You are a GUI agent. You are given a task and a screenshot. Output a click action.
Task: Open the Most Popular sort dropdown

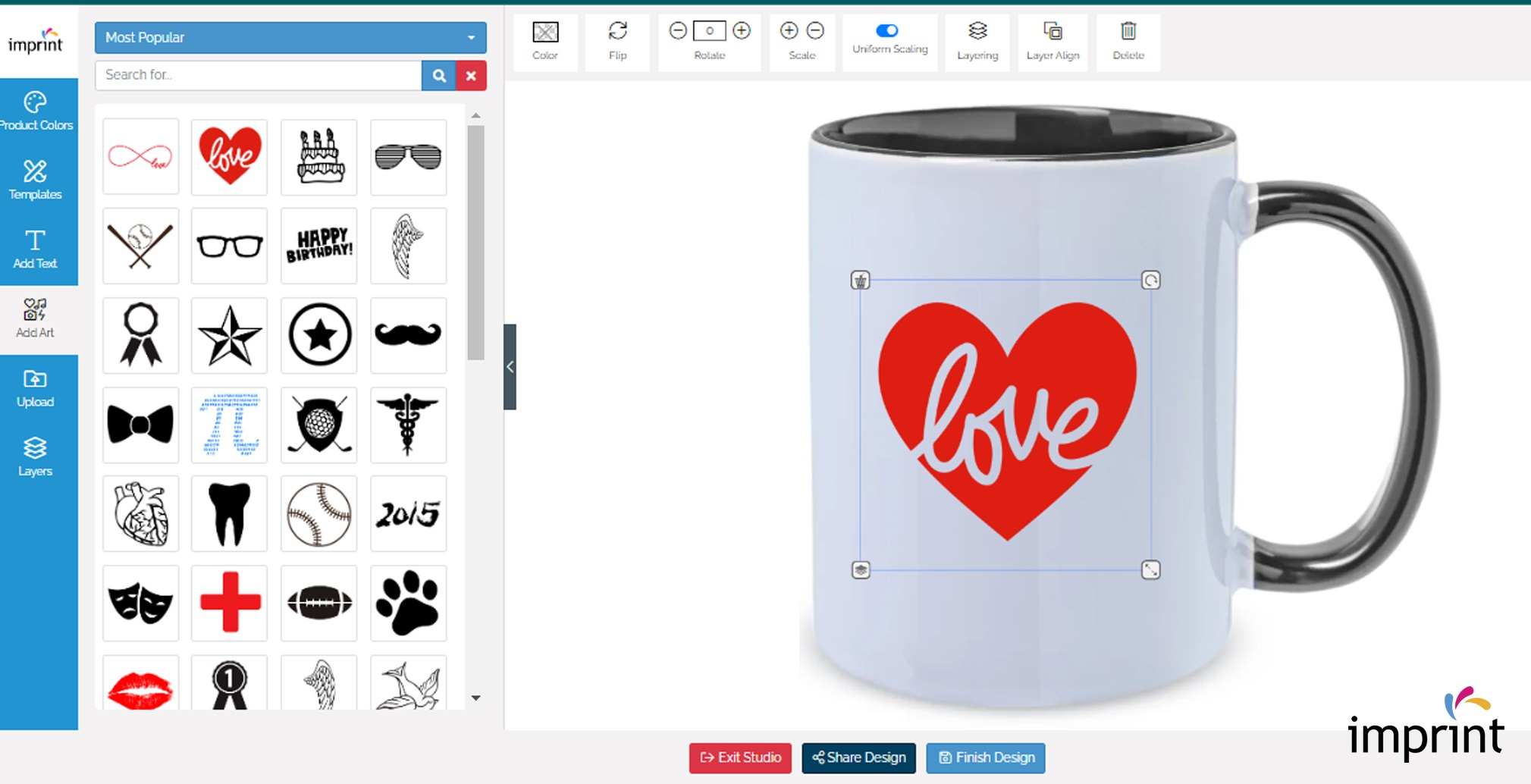click(290, 37)
